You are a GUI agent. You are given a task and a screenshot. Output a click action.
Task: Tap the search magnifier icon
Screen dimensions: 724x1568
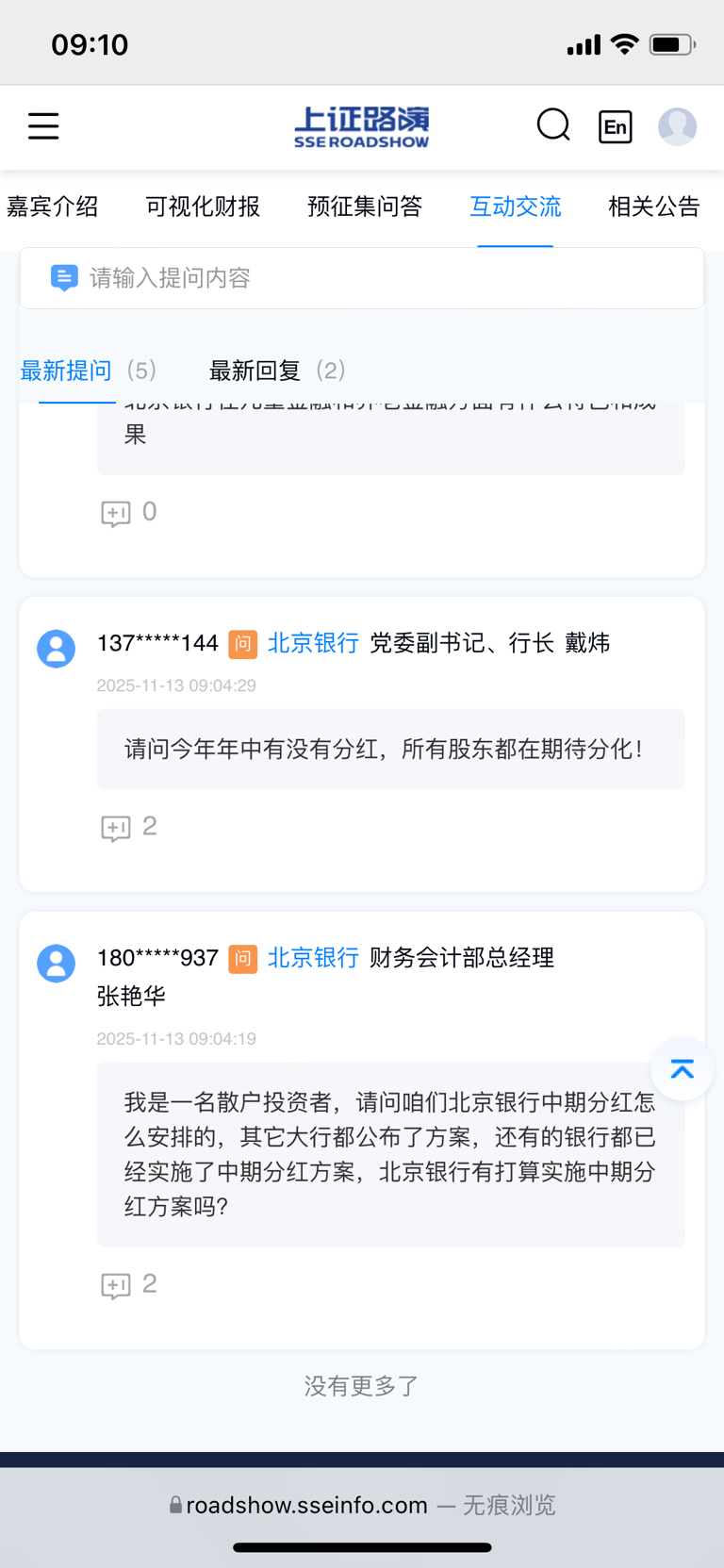(x=553, y=125)
